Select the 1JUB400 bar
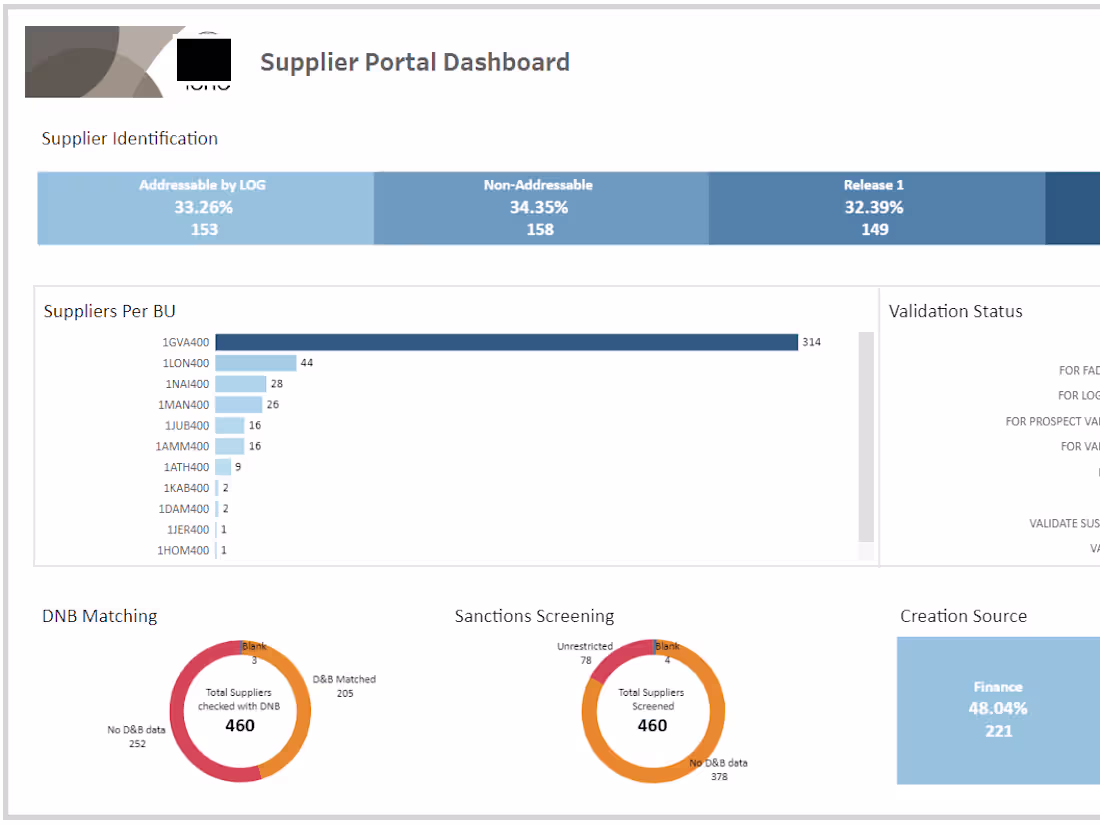 tap(230, 426)
